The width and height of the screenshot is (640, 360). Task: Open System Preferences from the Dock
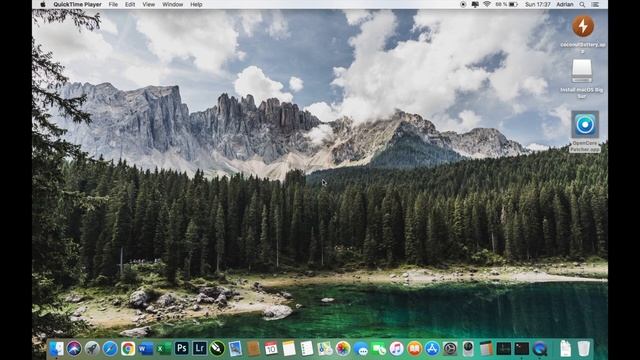(x=450, y=349)
